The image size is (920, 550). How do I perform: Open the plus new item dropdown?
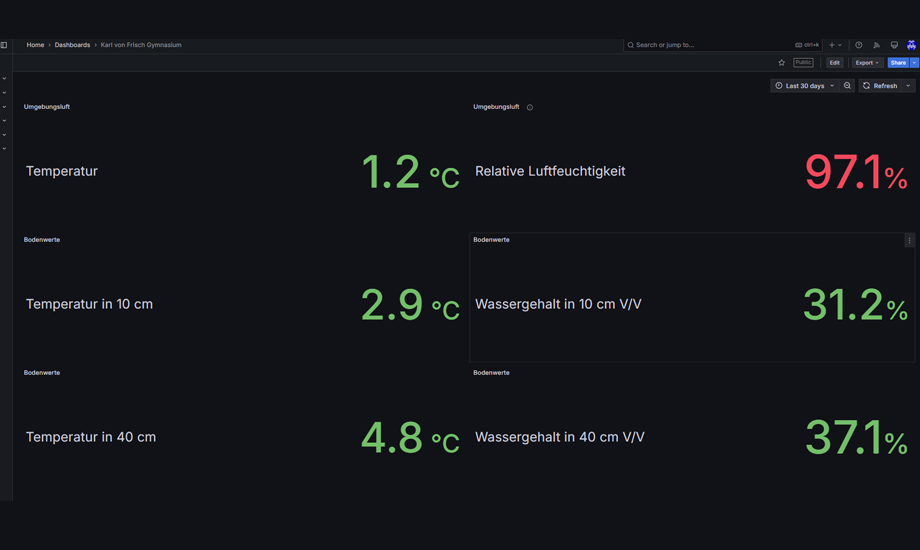pyautogui.click(x=834, y=45)
